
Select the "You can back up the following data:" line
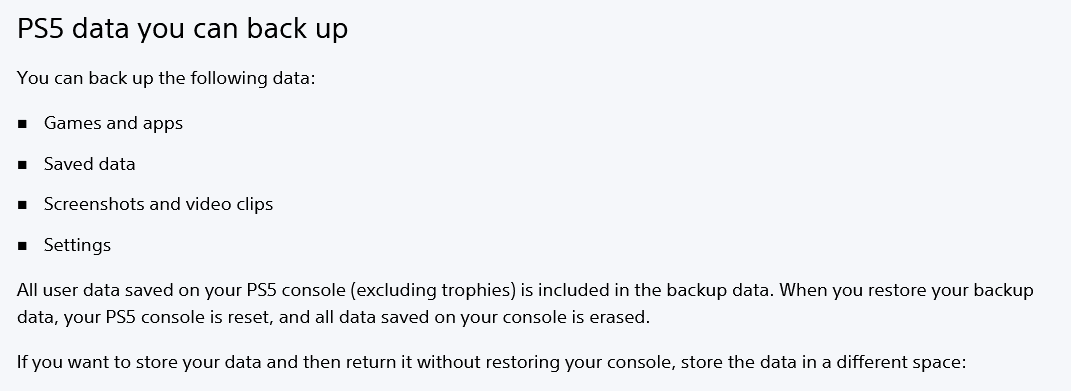coord(166,78)
